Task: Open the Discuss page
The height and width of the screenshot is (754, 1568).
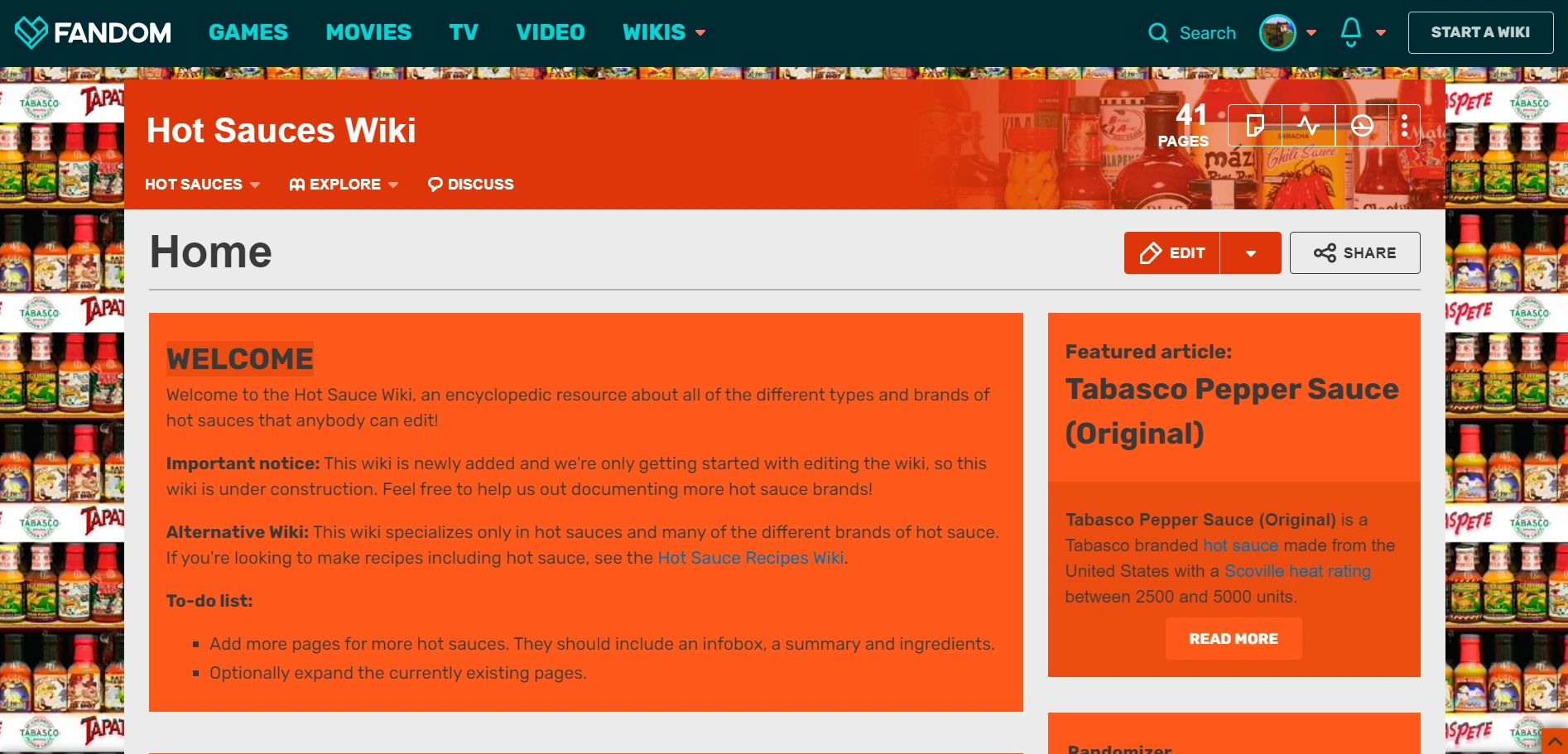Action: 481,185
